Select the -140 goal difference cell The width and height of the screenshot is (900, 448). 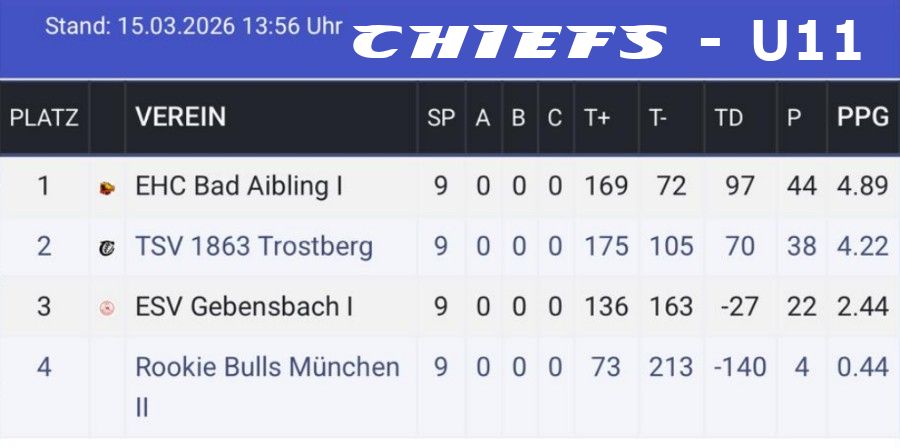click(x=739, y=367)
